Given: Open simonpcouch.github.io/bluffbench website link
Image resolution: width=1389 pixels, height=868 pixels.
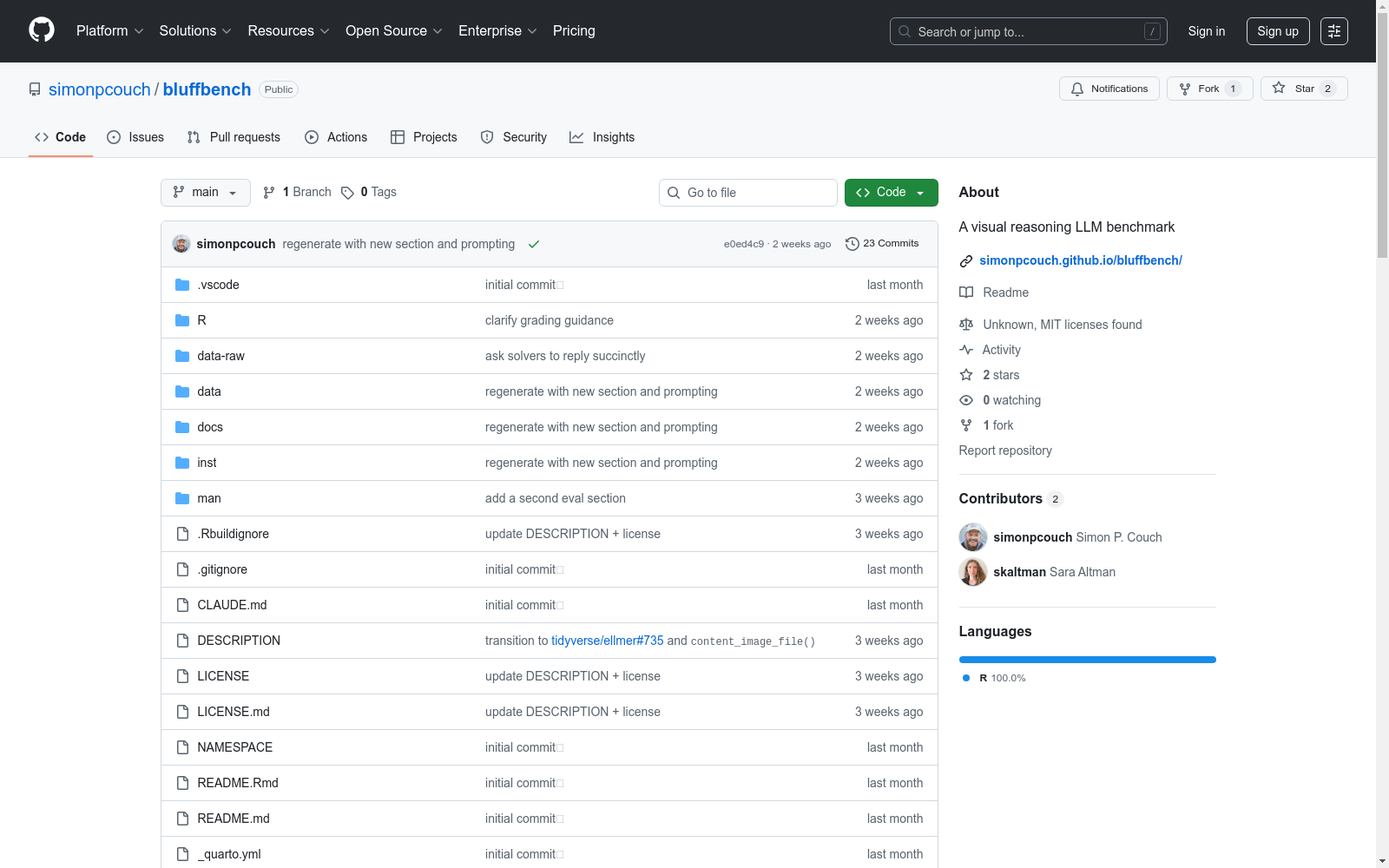Looking at the screenshot, I should [x=1081, y=260].
